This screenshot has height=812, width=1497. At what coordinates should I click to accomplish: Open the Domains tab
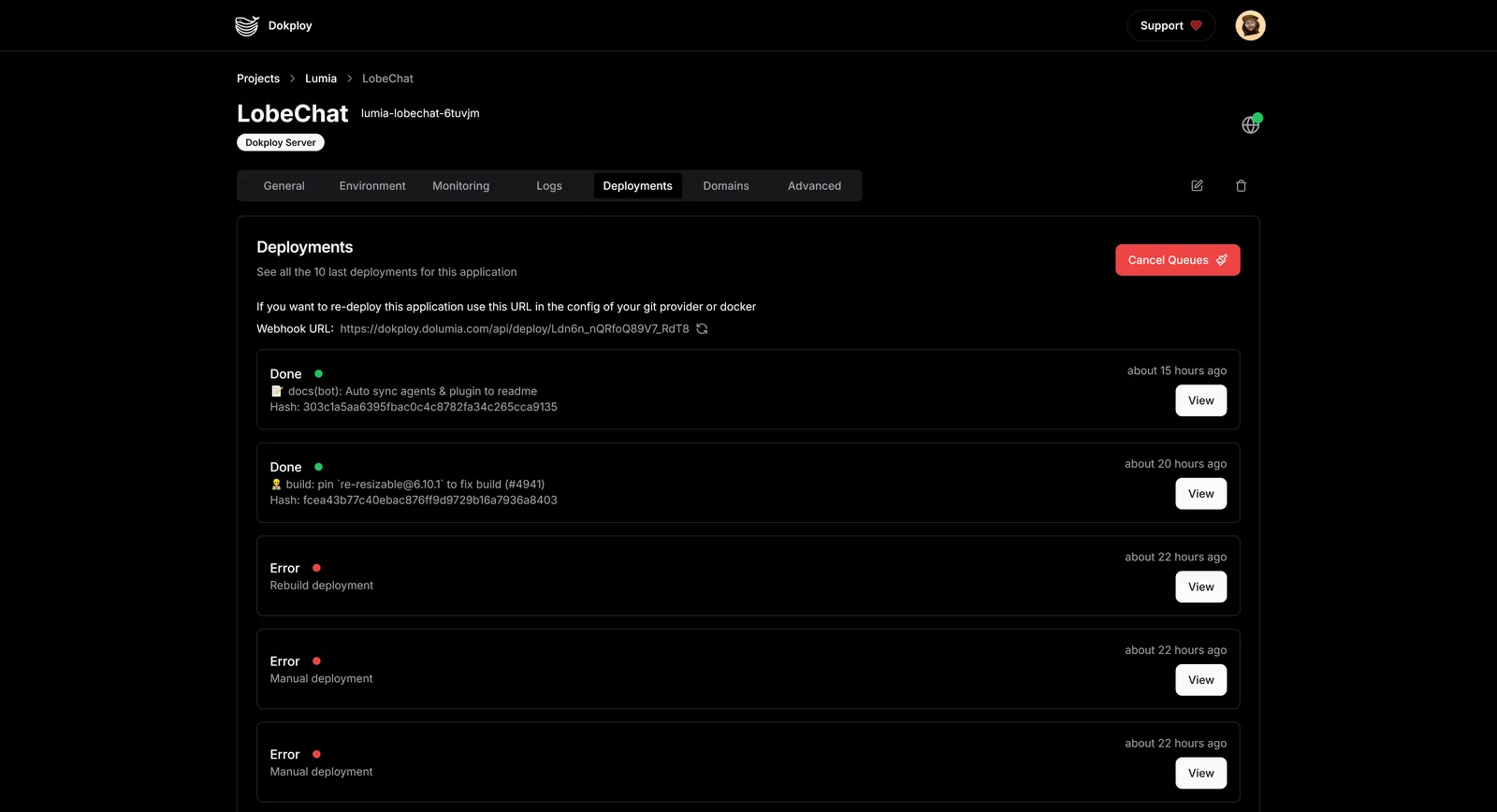[726, 186]
